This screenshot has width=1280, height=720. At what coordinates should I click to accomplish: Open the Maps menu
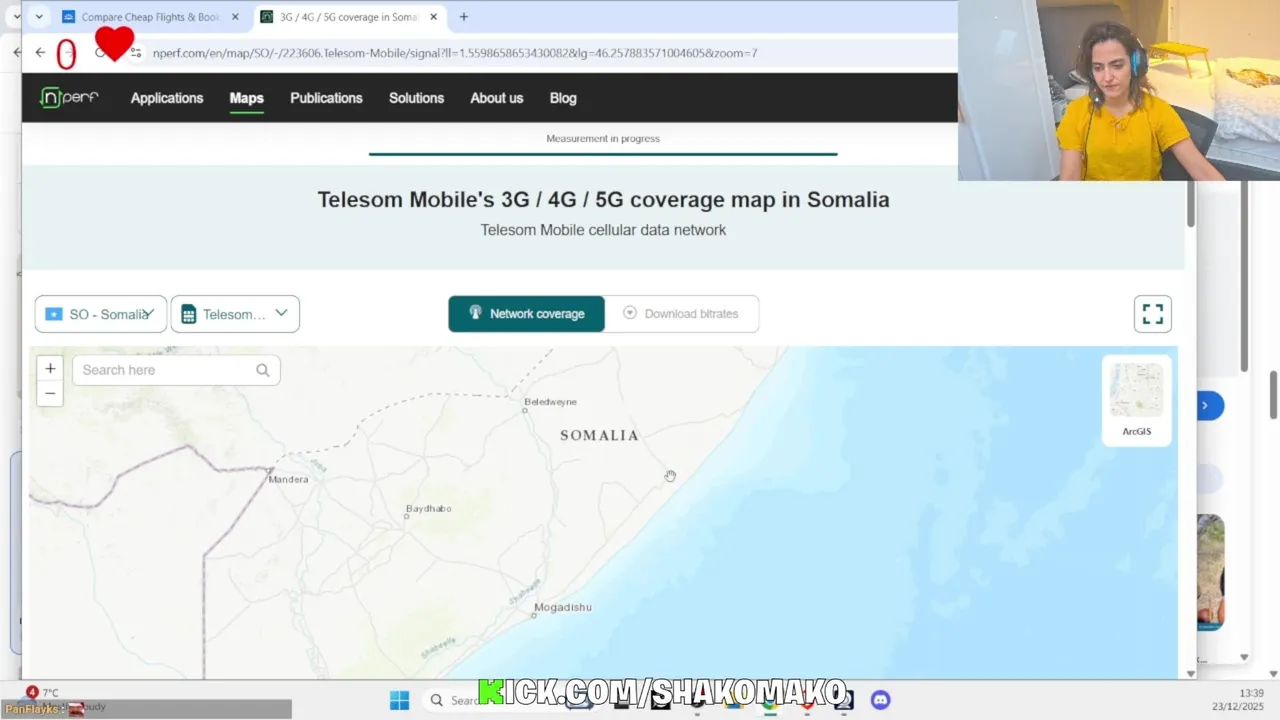coord(247,98)
